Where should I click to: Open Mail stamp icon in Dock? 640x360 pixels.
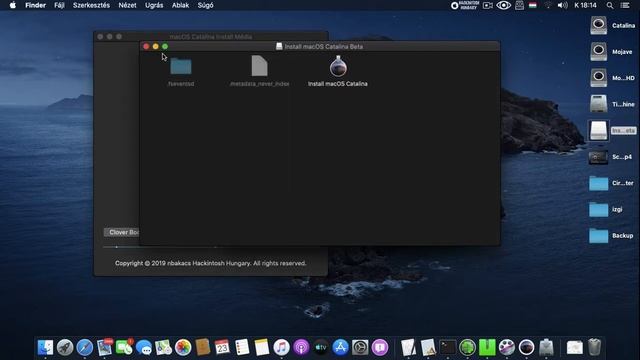click(104, 347)
